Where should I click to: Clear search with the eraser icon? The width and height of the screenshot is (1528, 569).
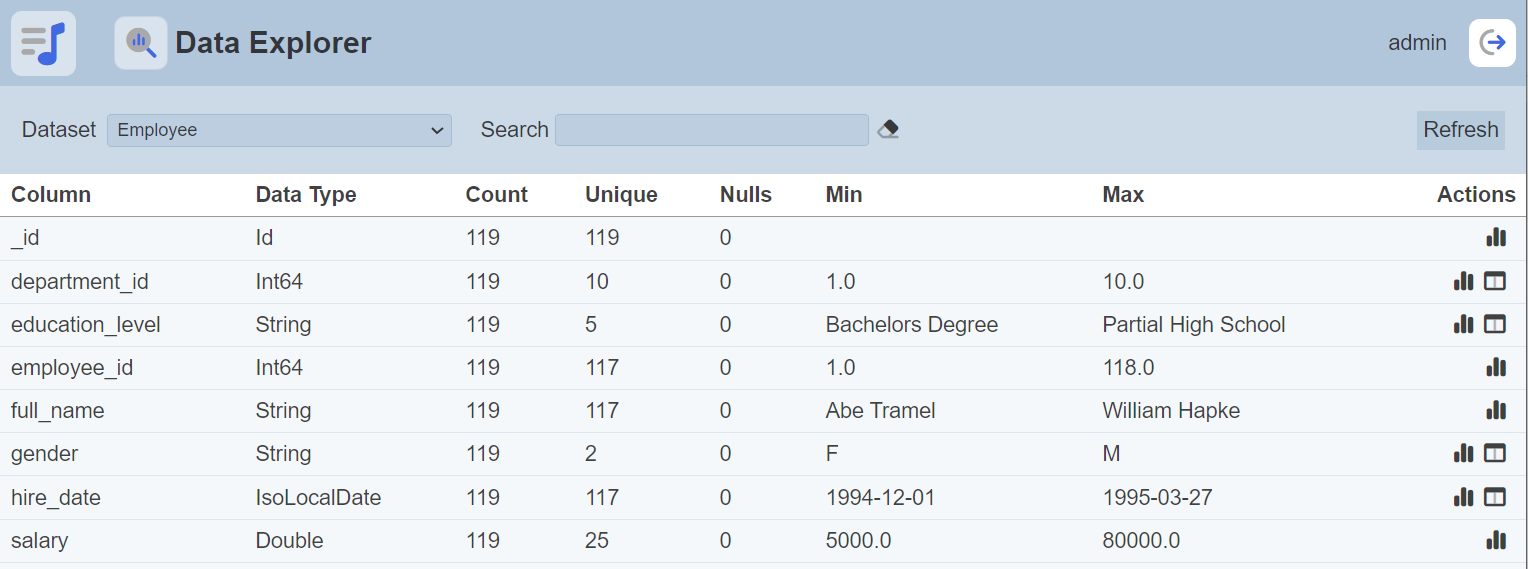click(x=888, y=130)
